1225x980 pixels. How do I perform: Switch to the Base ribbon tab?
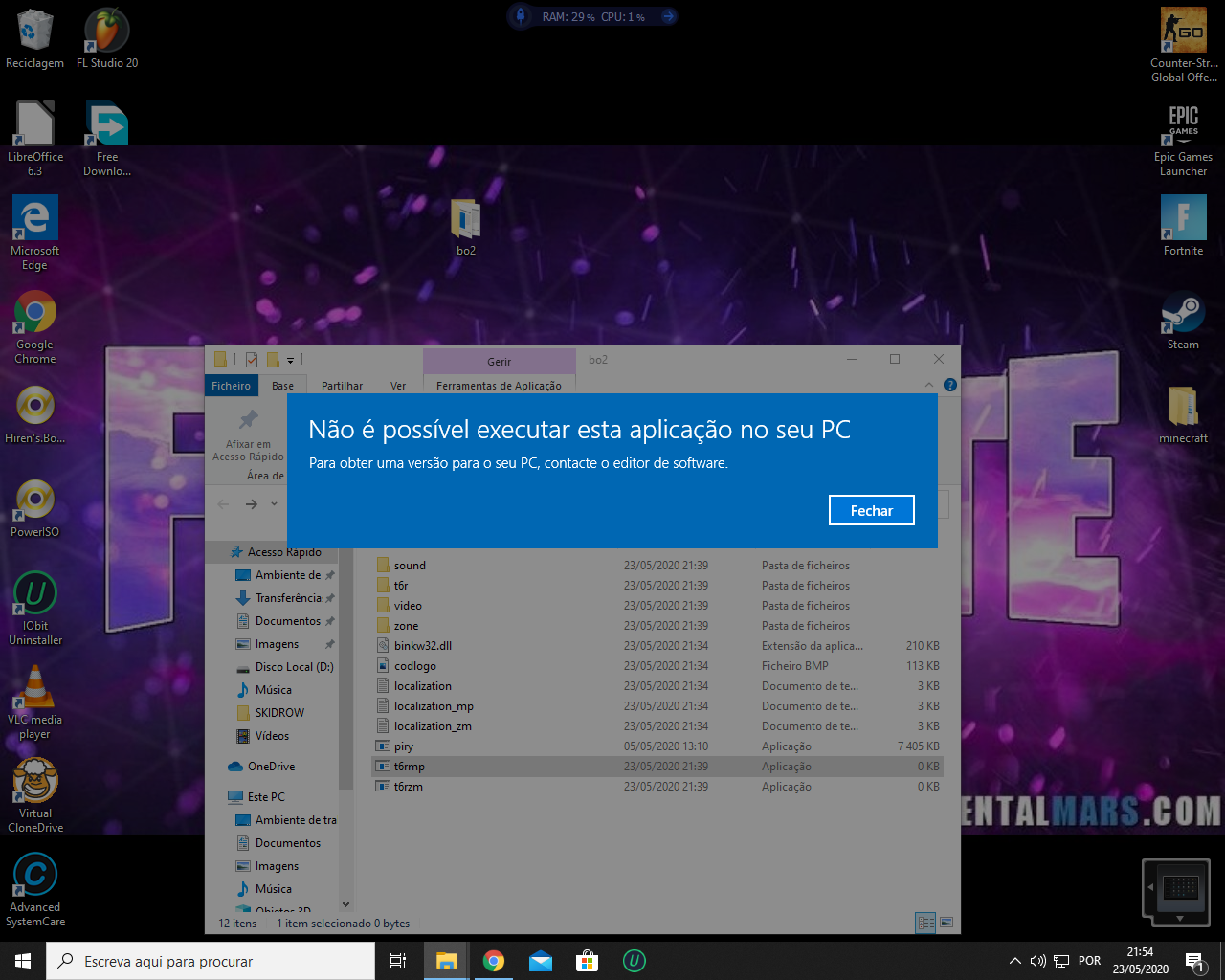(x=282, y=386)
